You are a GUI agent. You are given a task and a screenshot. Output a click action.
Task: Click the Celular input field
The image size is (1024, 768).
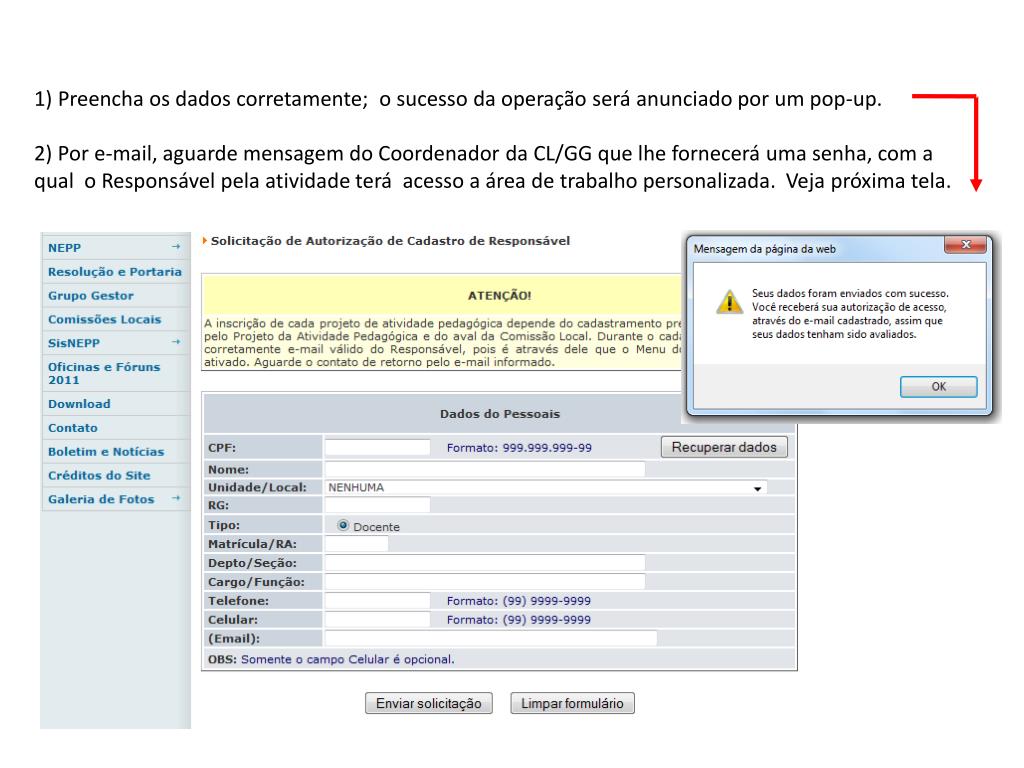tap(377, 620)
